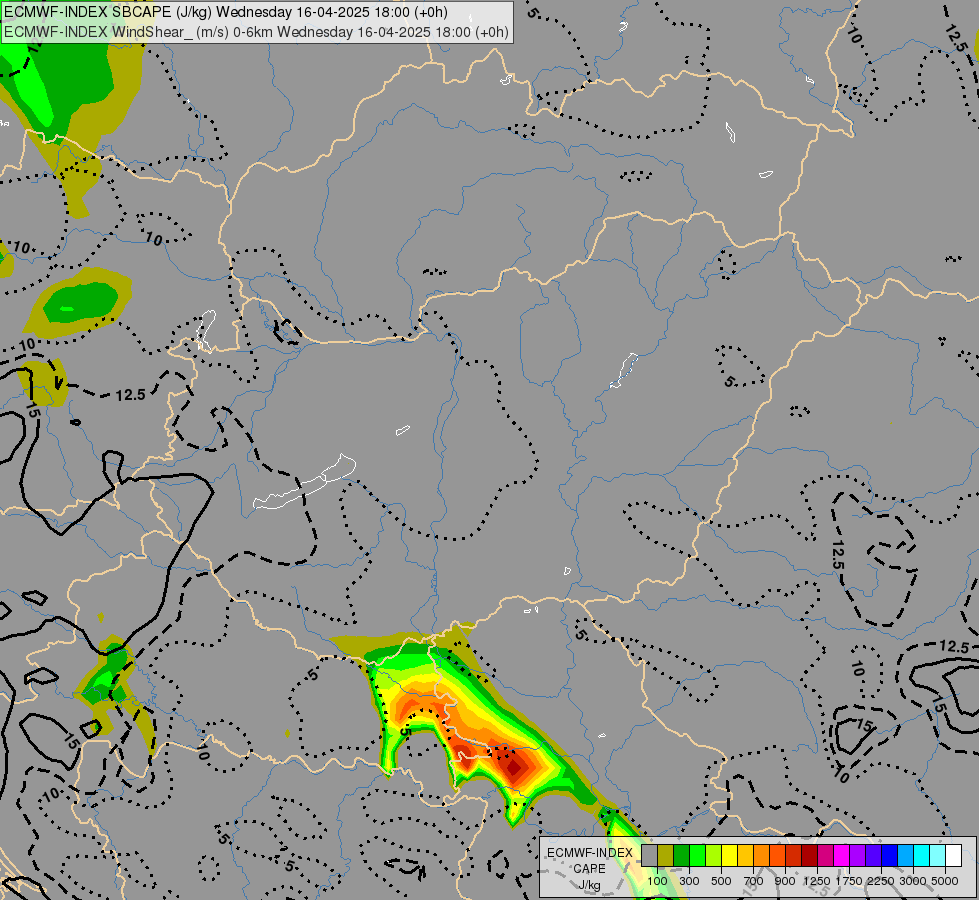Pick the cyan swatch after 3000
979x900 pixels.
pos(922,856)
